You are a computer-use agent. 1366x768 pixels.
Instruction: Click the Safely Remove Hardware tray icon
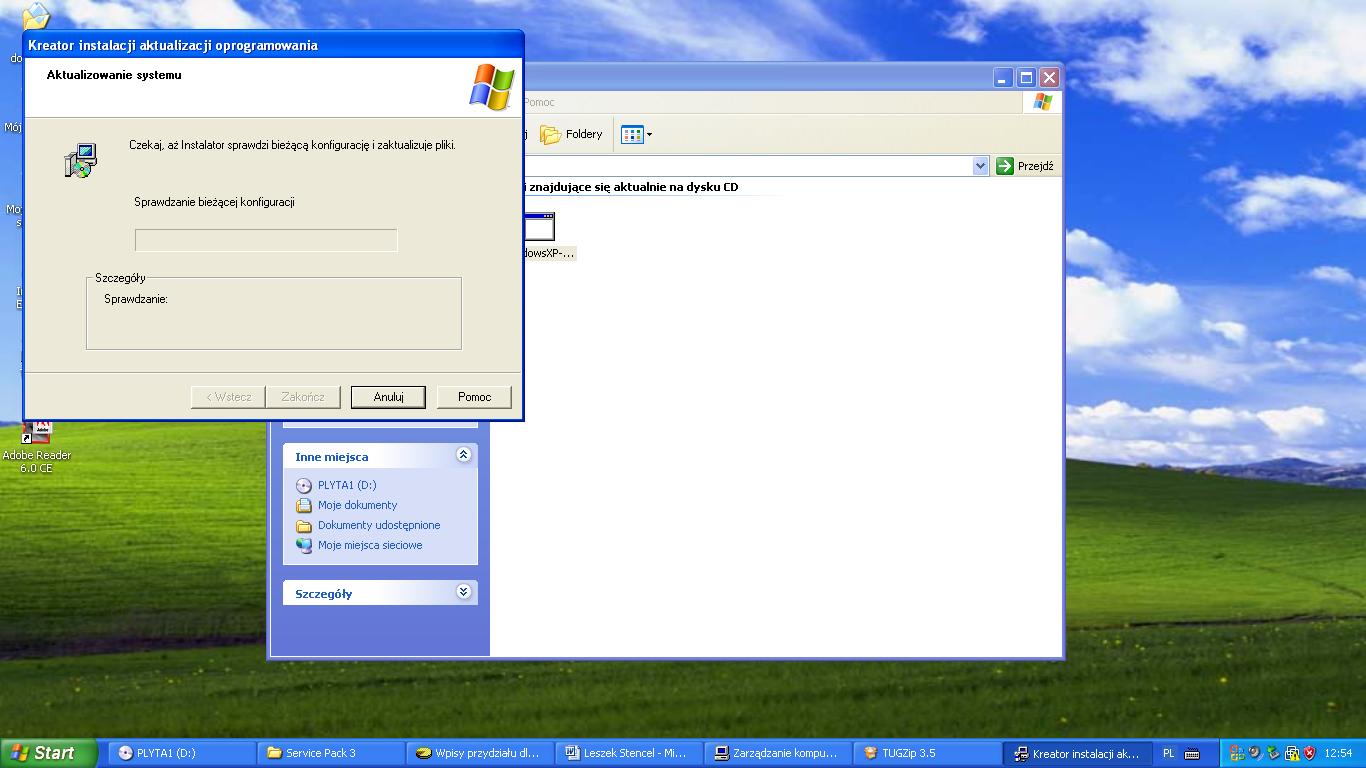[1273, 753]
